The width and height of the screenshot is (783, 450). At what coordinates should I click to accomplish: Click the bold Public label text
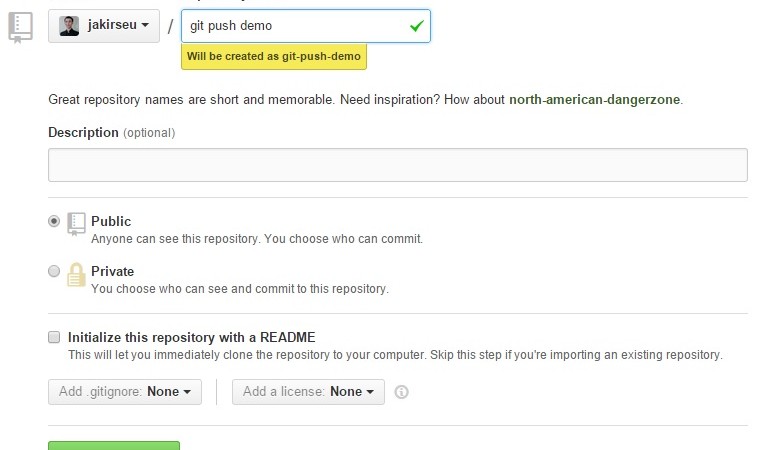pos(111,221)
